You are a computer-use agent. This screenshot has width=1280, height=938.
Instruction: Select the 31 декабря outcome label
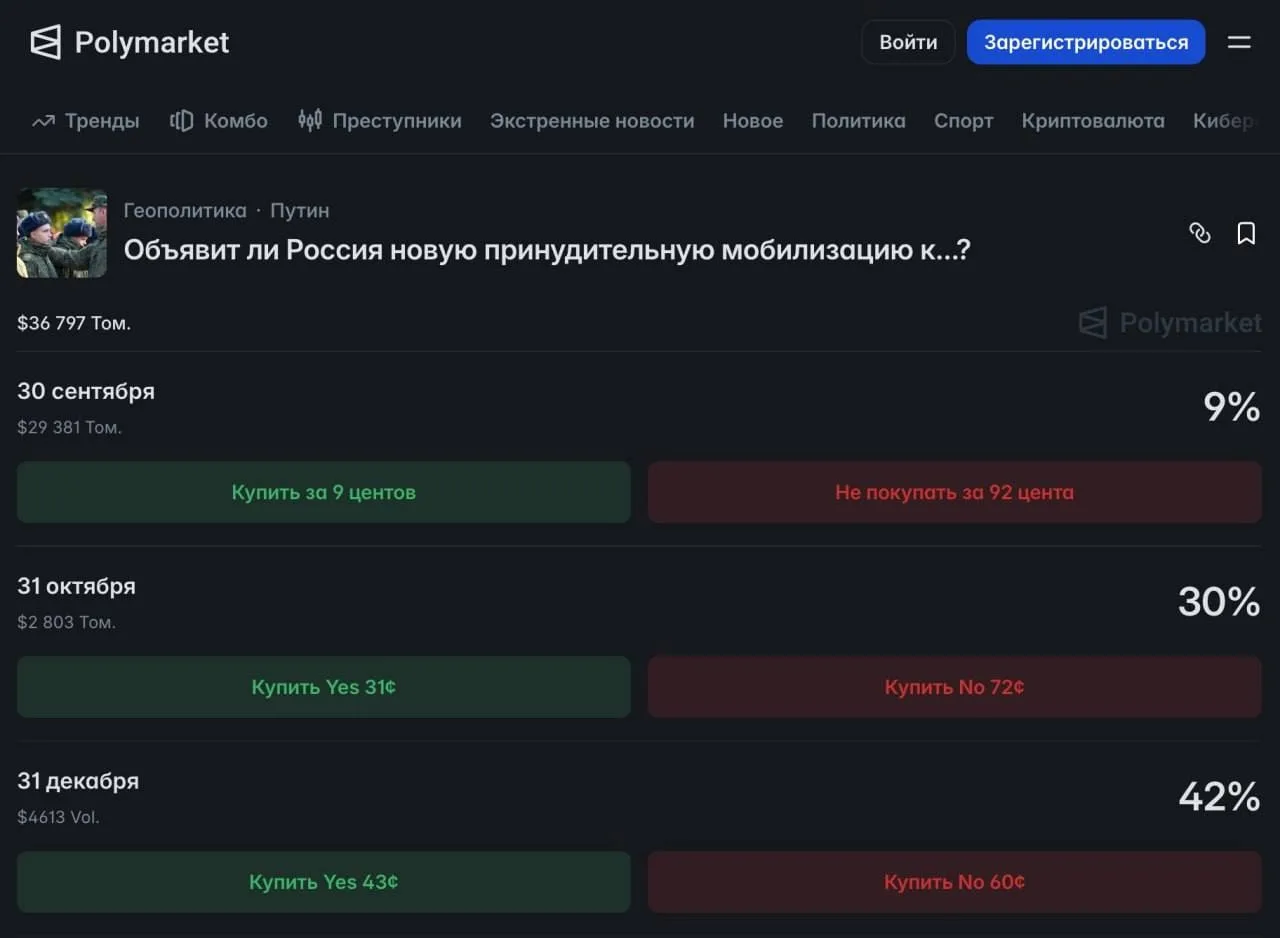pos(78,781)
